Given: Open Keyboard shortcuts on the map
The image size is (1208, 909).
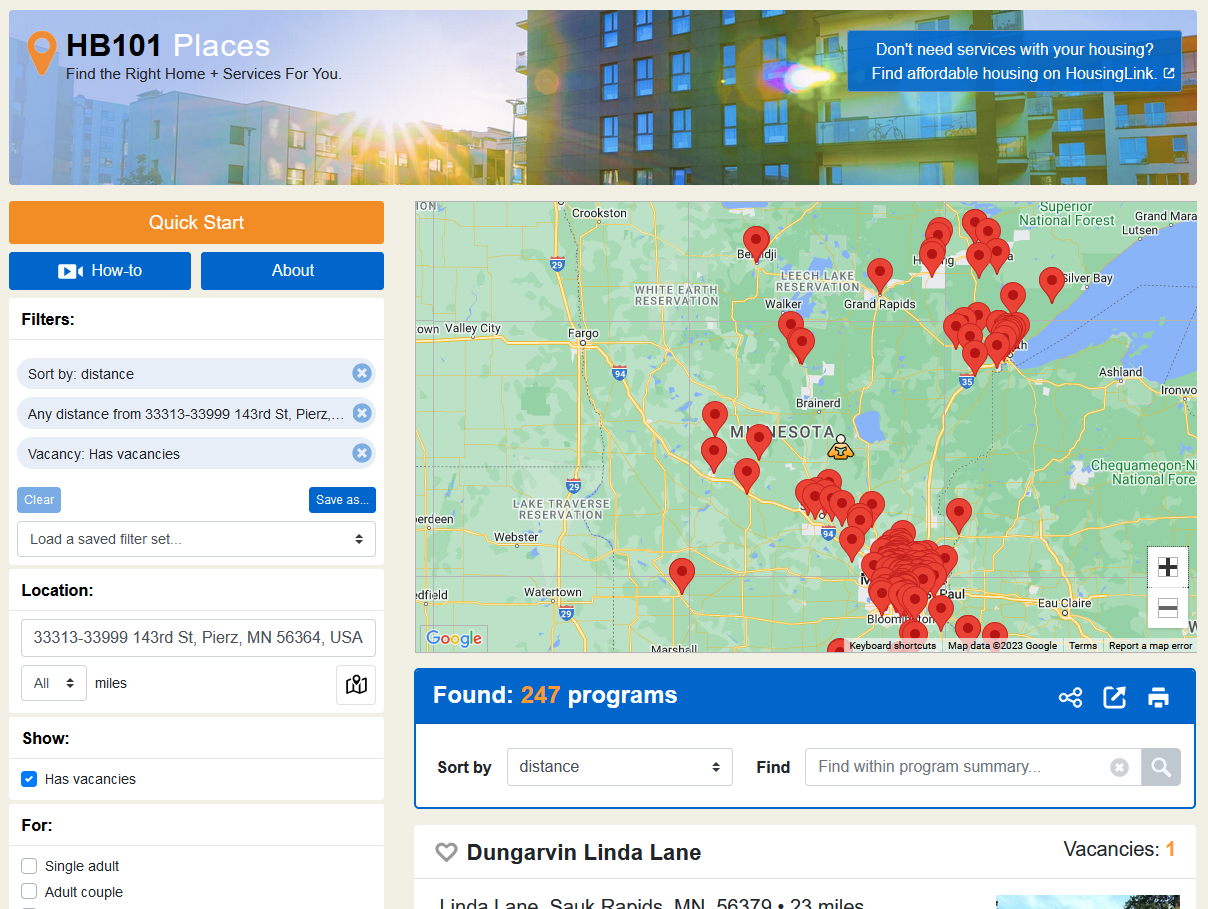Looking at the screenshot, I should (892, 646).
